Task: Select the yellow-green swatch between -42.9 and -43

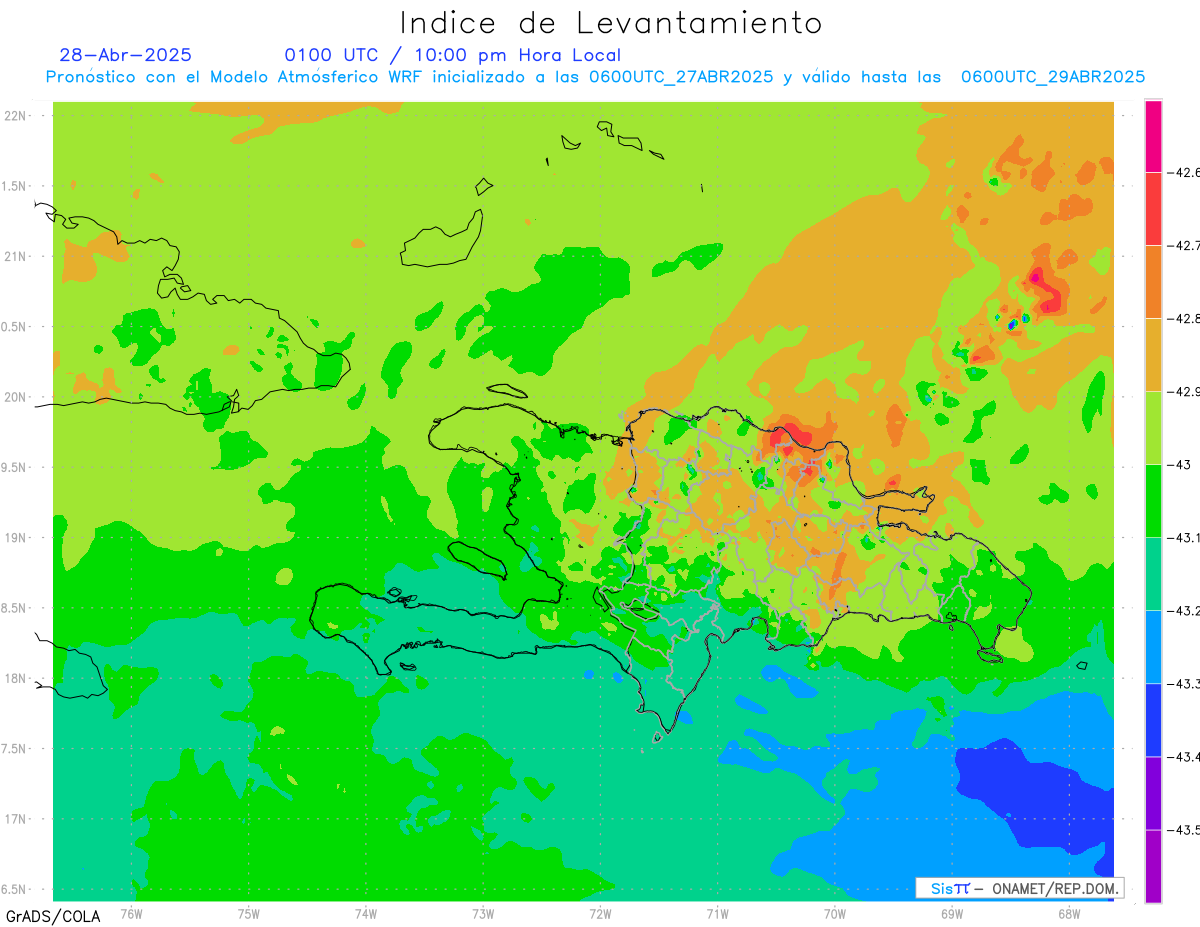Action: point(1153,427)
